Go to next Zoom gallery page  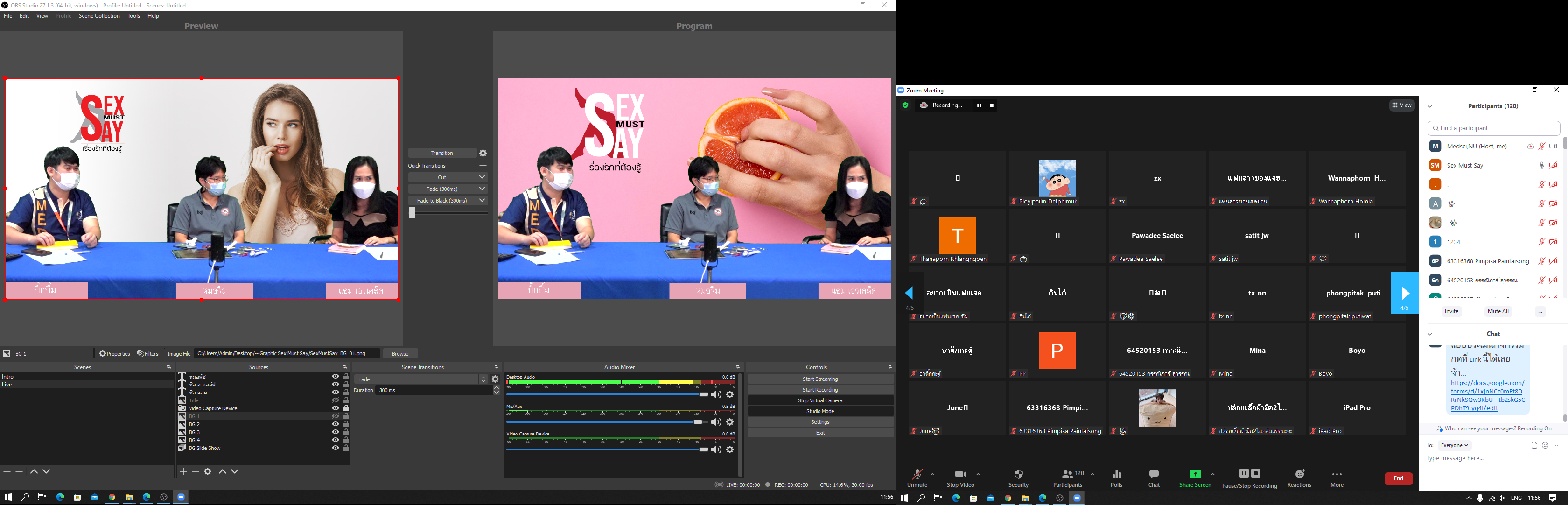[x=1404, y=293]
